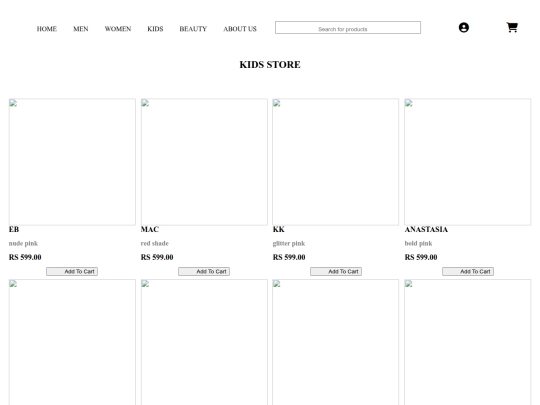Add EB nude pink to cart

tap(72, 271)
